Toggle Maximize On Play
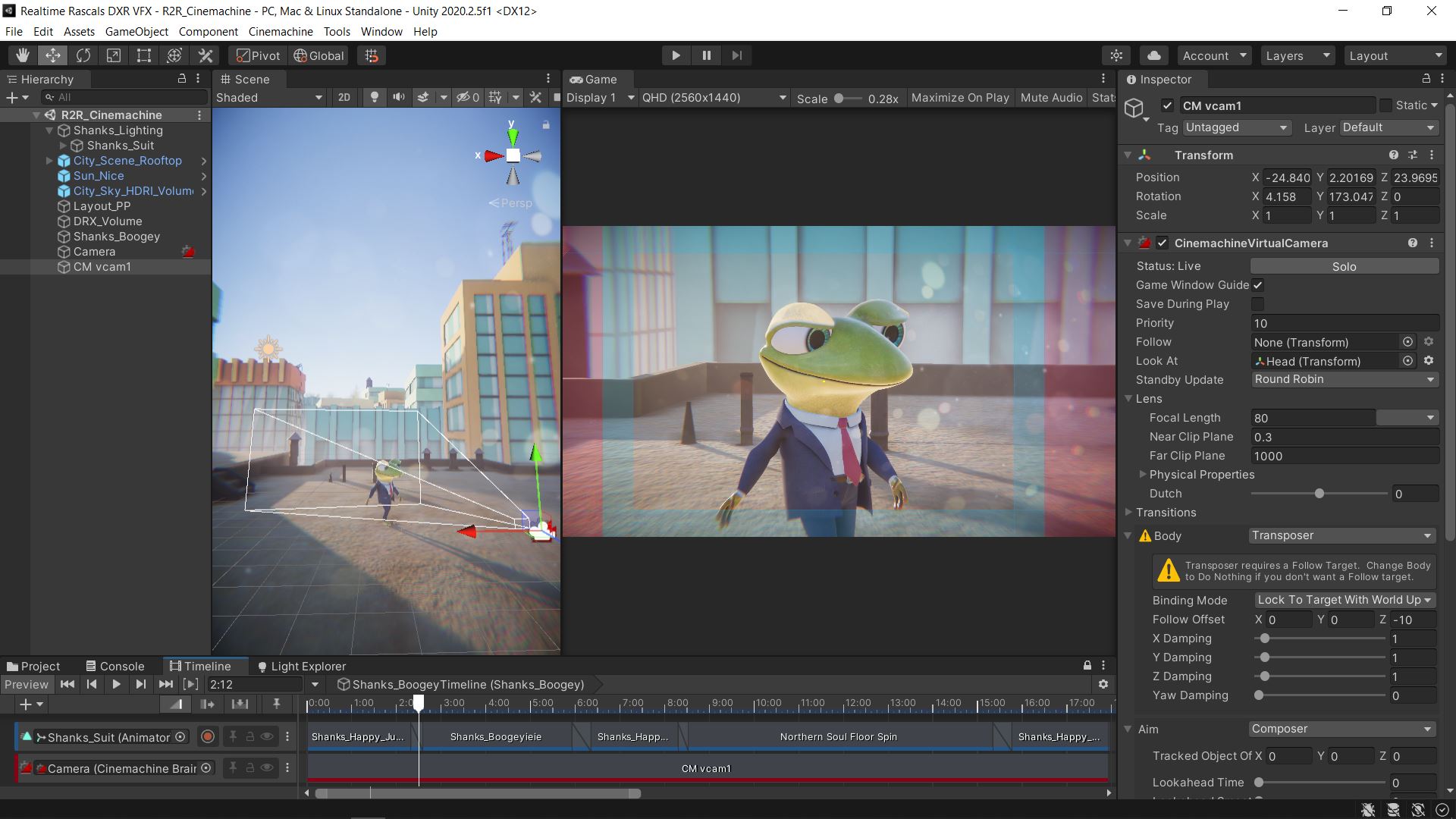 pyautogui.click(x=960, y=97)
